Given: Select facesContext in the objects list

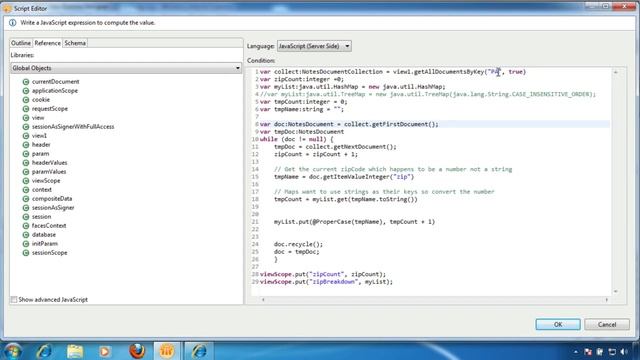Looking at the screenshot, I should [x=49, y=225].
